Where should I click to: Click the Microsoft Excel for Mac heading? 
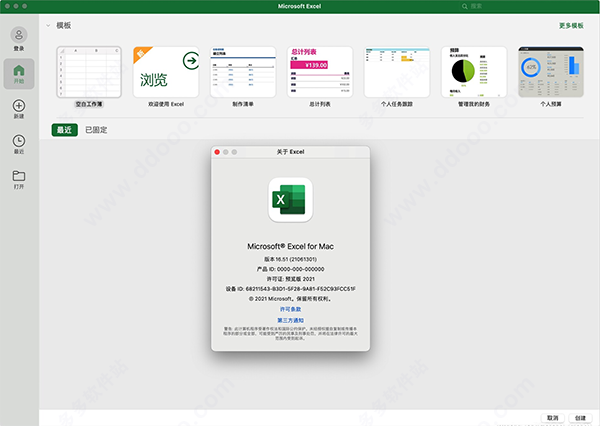pyautogui.click(x=290, y=246)
